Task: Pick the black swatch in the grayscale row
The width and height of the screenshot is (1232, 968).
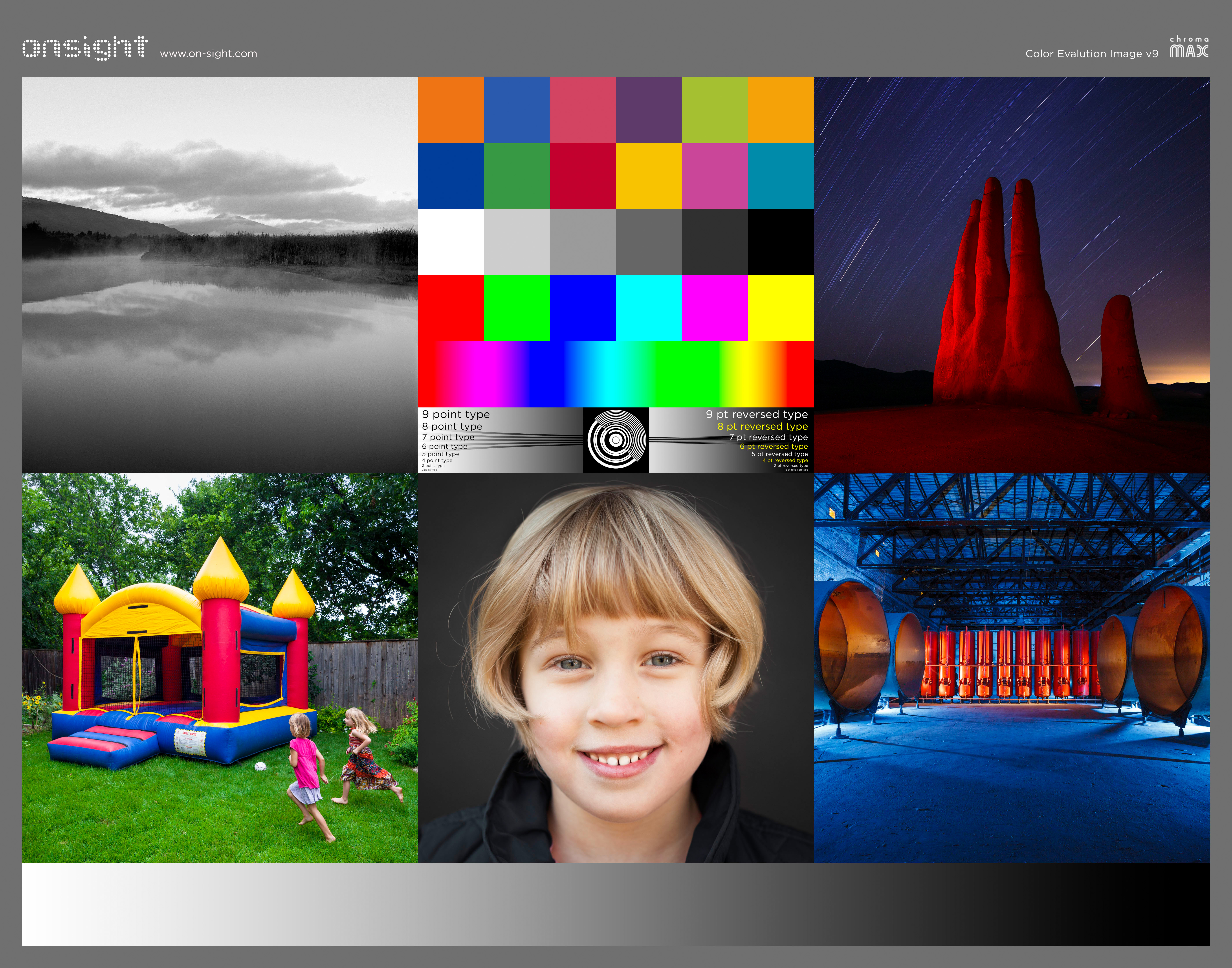Action: click(781, 242)
